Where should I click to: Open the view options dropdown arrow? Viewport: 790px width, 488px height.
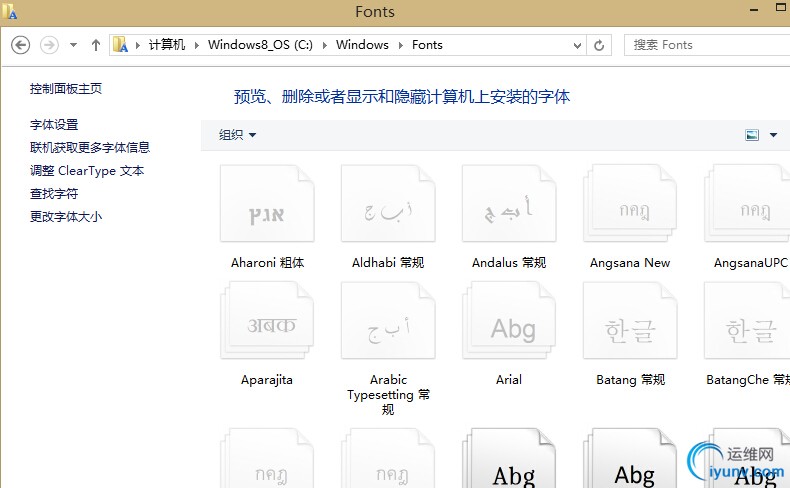773,135
